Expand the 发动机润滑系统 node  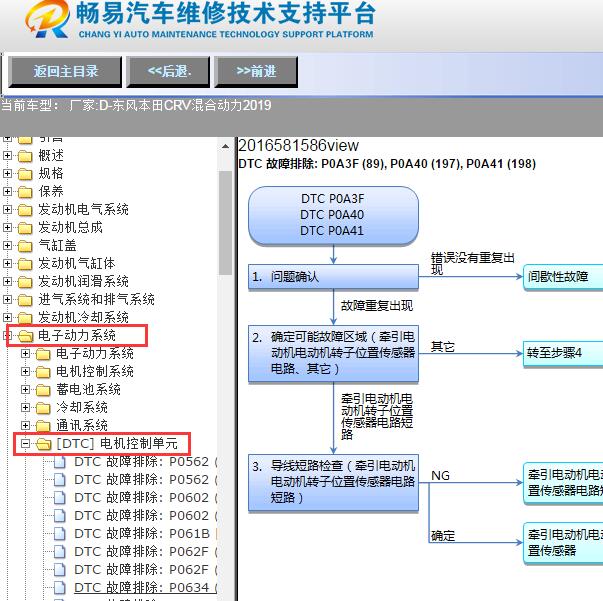tap(7, 281)
